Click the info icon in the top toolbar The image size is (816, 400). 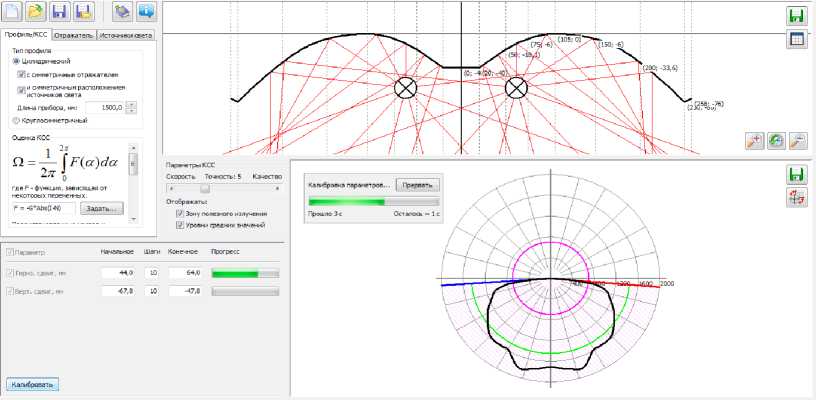(146, 13)
